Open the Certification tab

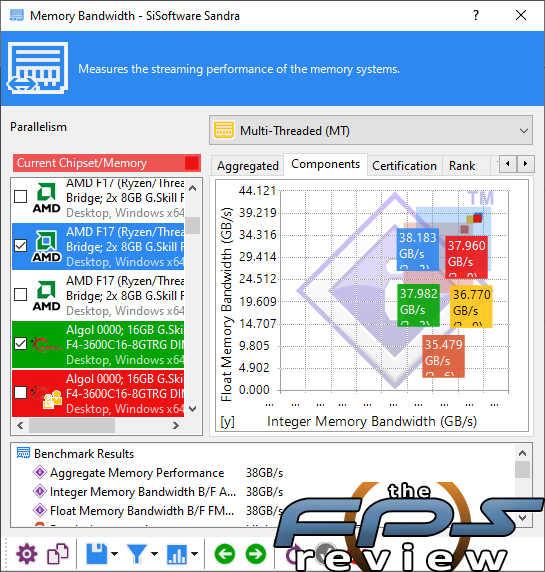click(x=404, y=166)
